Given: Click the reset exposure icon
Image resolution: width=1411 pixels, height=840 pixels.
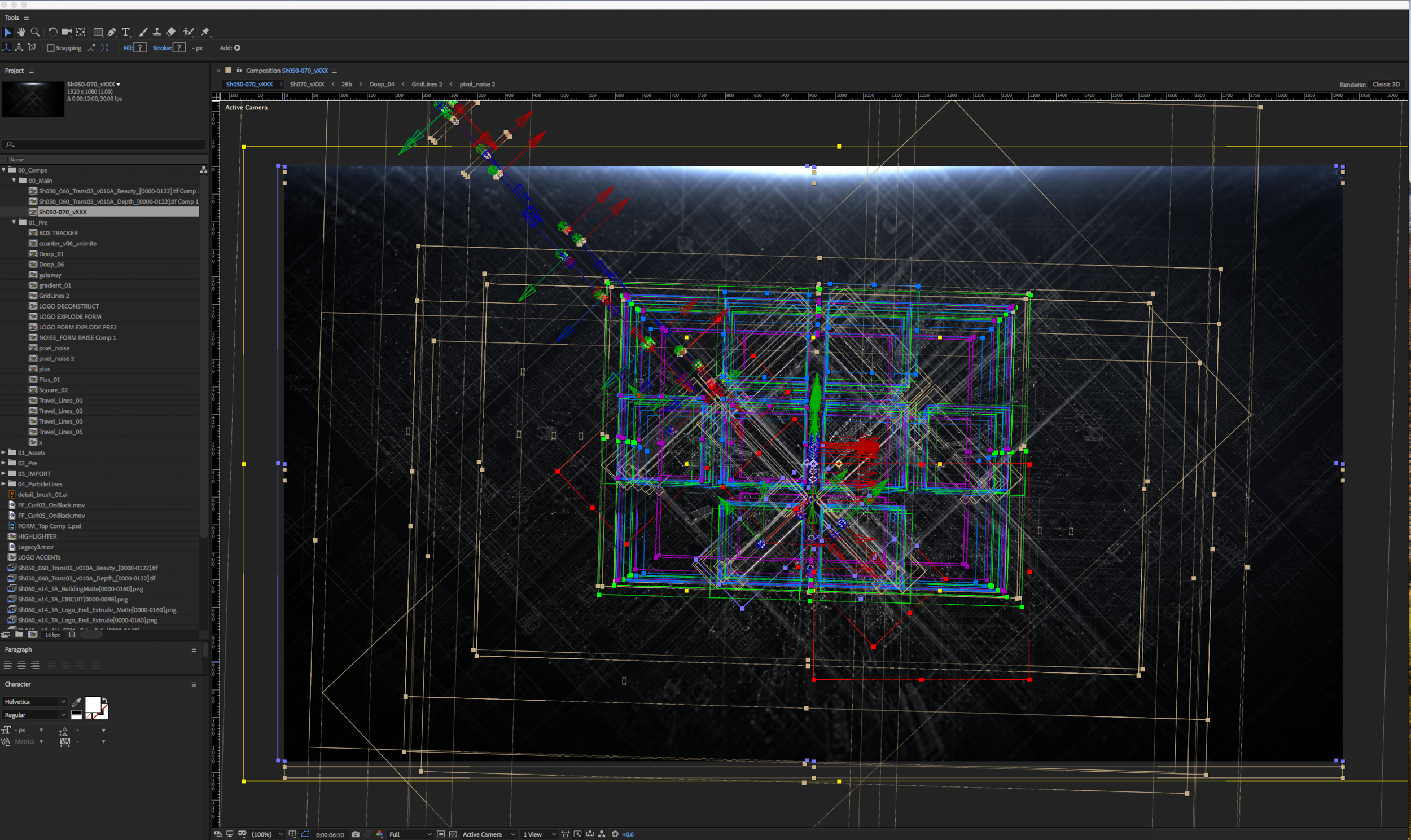Looking at the screenshot, I should click(615, 834).
